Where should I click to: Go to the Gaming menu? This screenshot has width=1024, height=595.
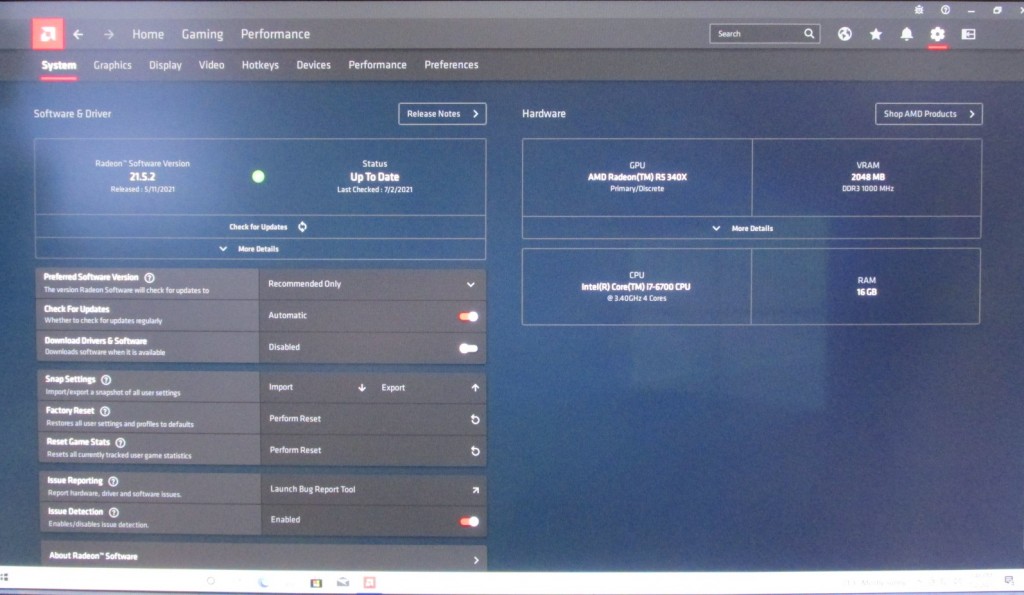tap(202, 34)
